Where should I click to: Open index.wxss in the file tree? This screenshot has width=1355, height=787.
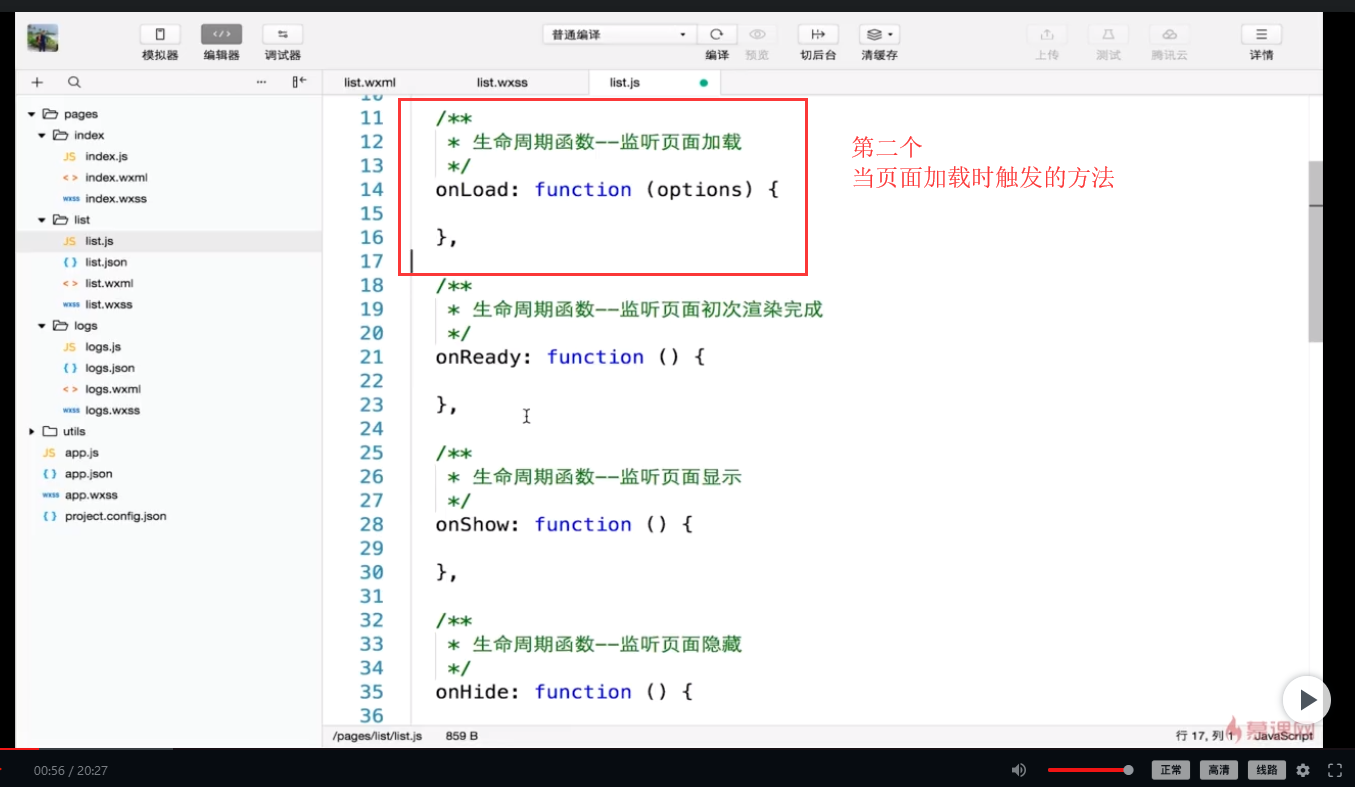tap(116, 199)
